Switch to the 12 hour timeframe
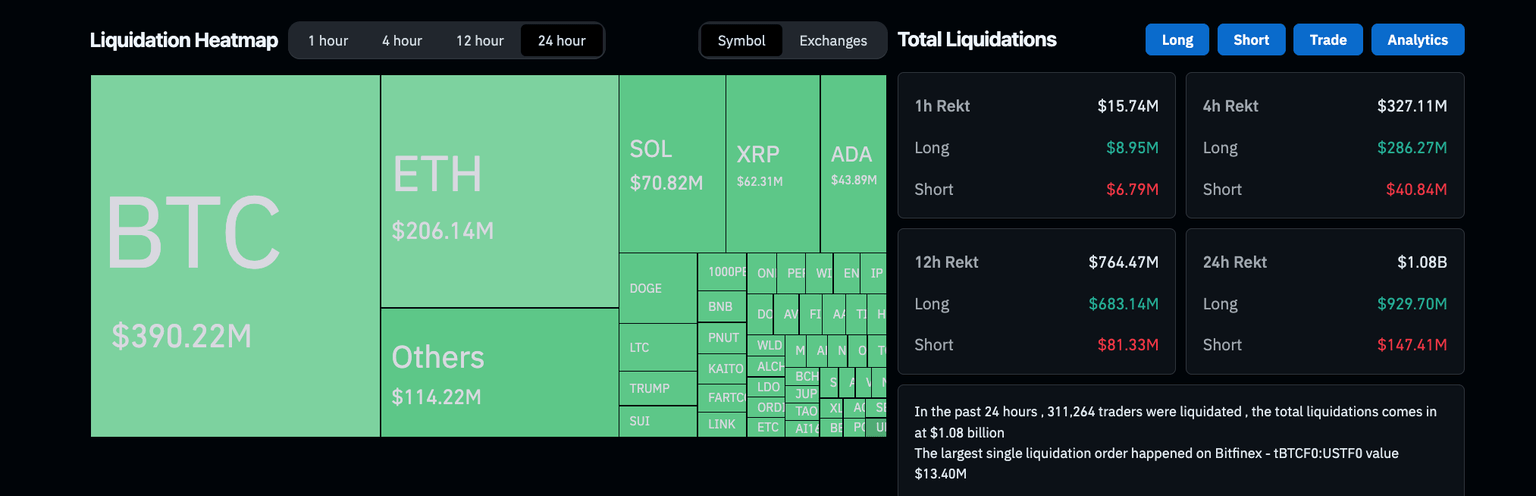 [x=480, y=41]
